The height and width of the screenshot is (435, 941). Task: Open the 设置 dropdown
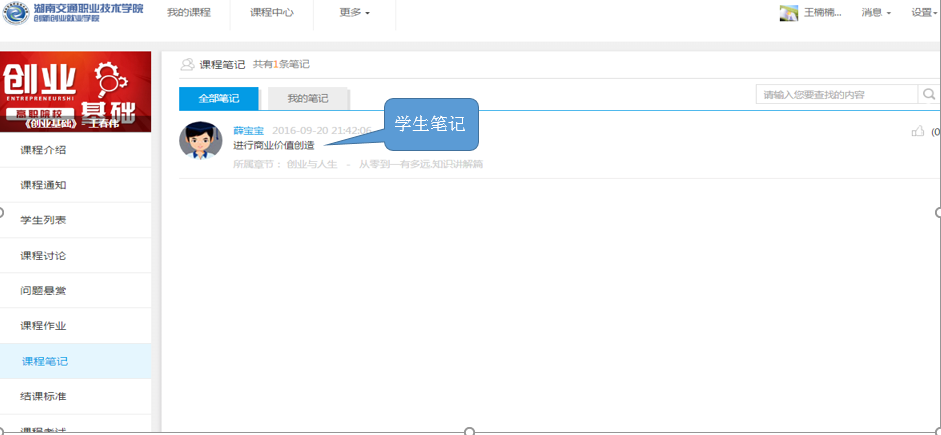(x=924, y=13)
